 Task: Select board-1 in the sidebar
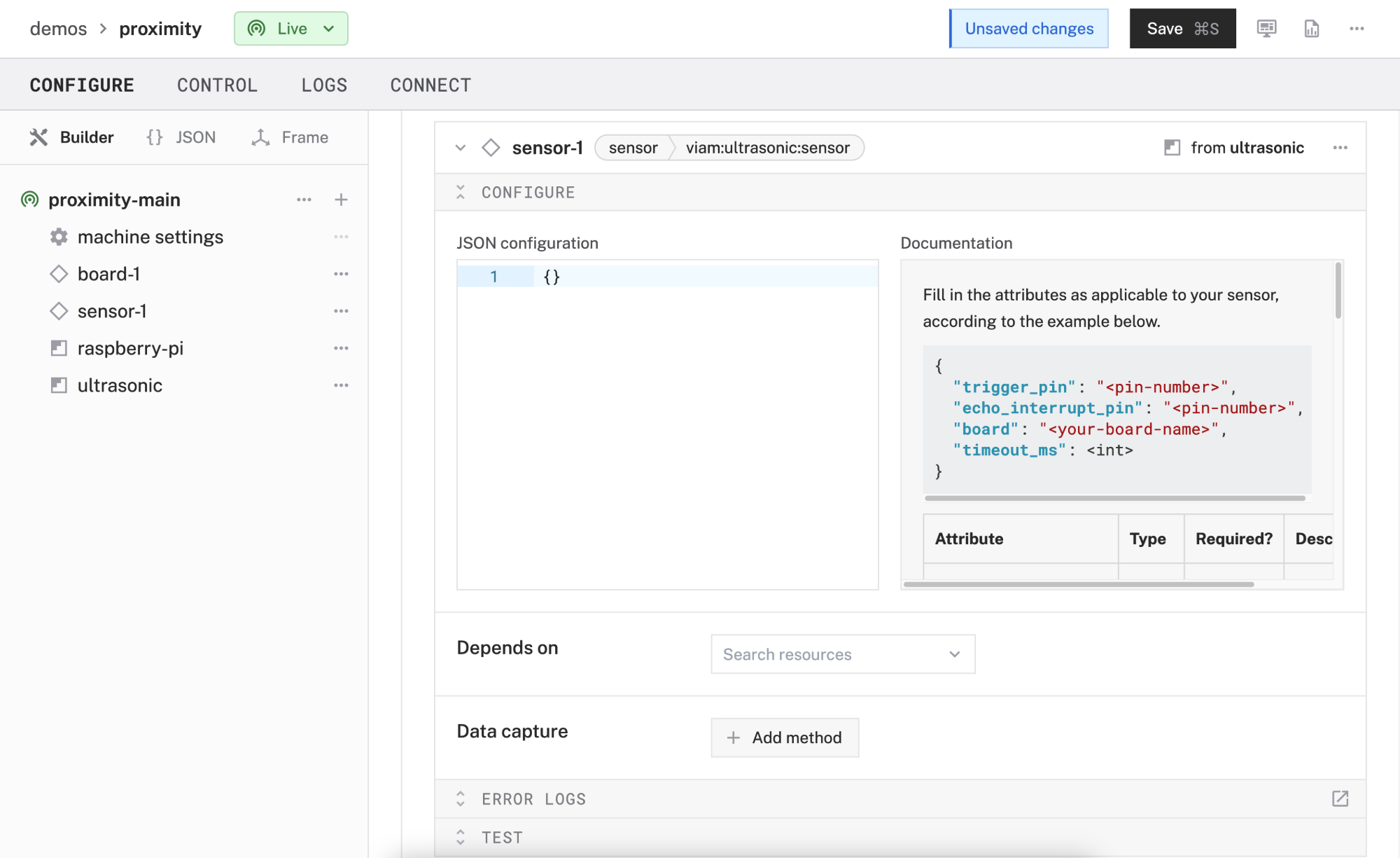(108, 274)
